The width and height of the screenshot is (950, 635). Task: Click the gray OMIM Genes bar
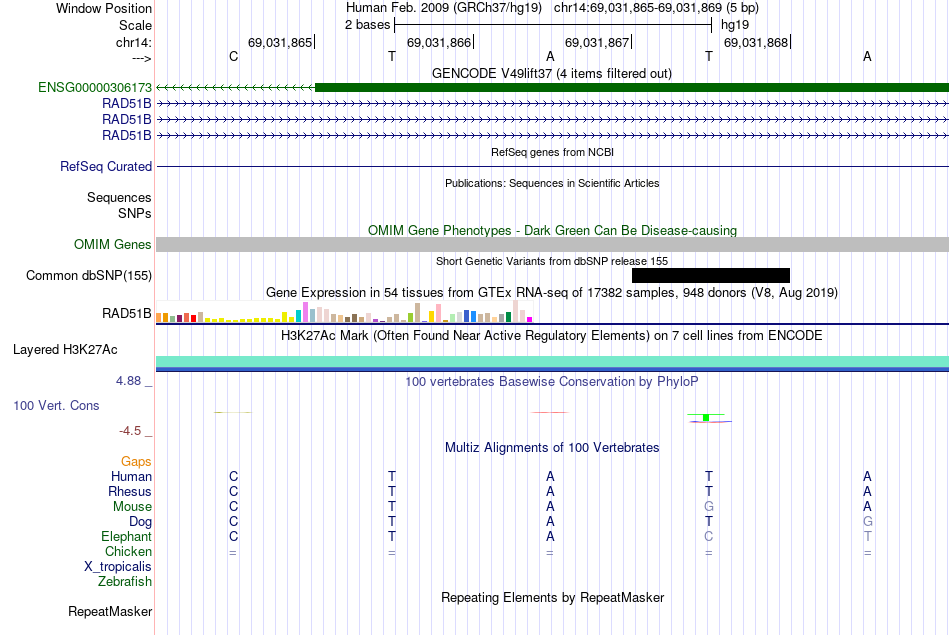click(x=552, y=244)
